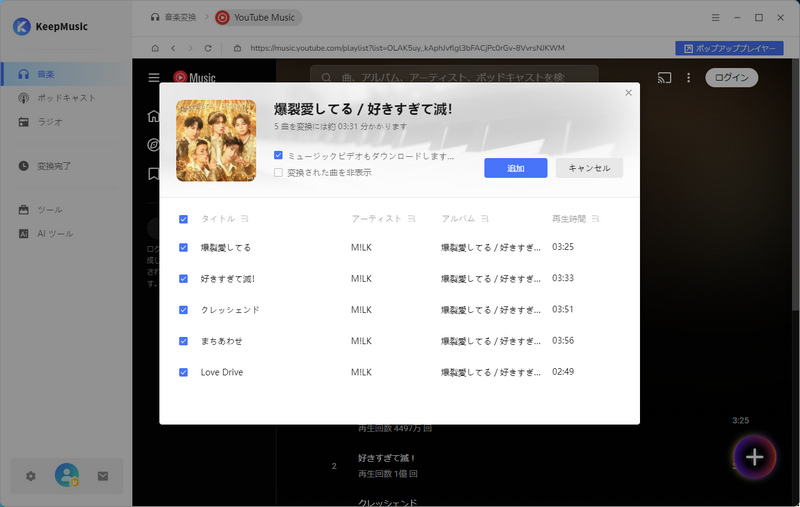This screenshot has width=800, height=507.
Task: Toggle ミュージックビデオもダウンロード checkbox
Action: point(278,155)
